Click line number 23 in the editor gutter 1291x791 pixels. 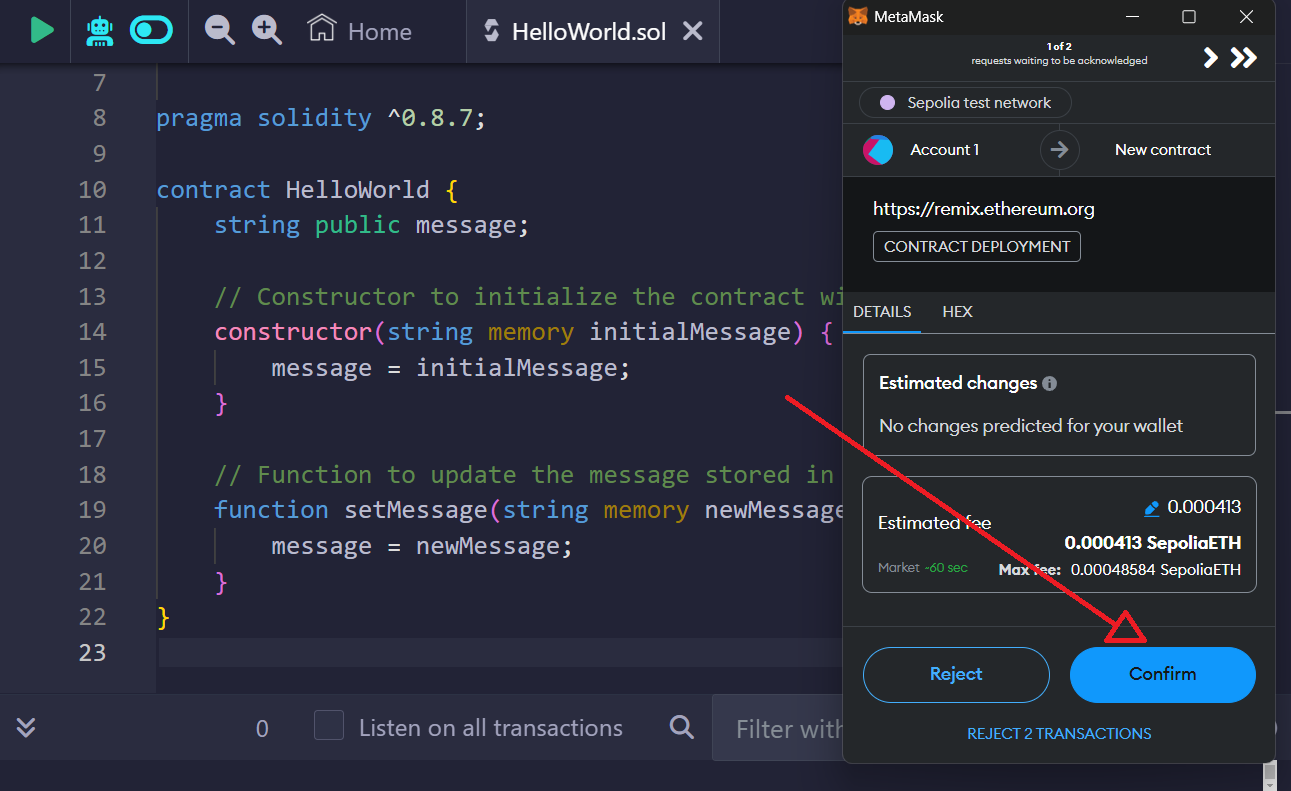coord(92,653)
